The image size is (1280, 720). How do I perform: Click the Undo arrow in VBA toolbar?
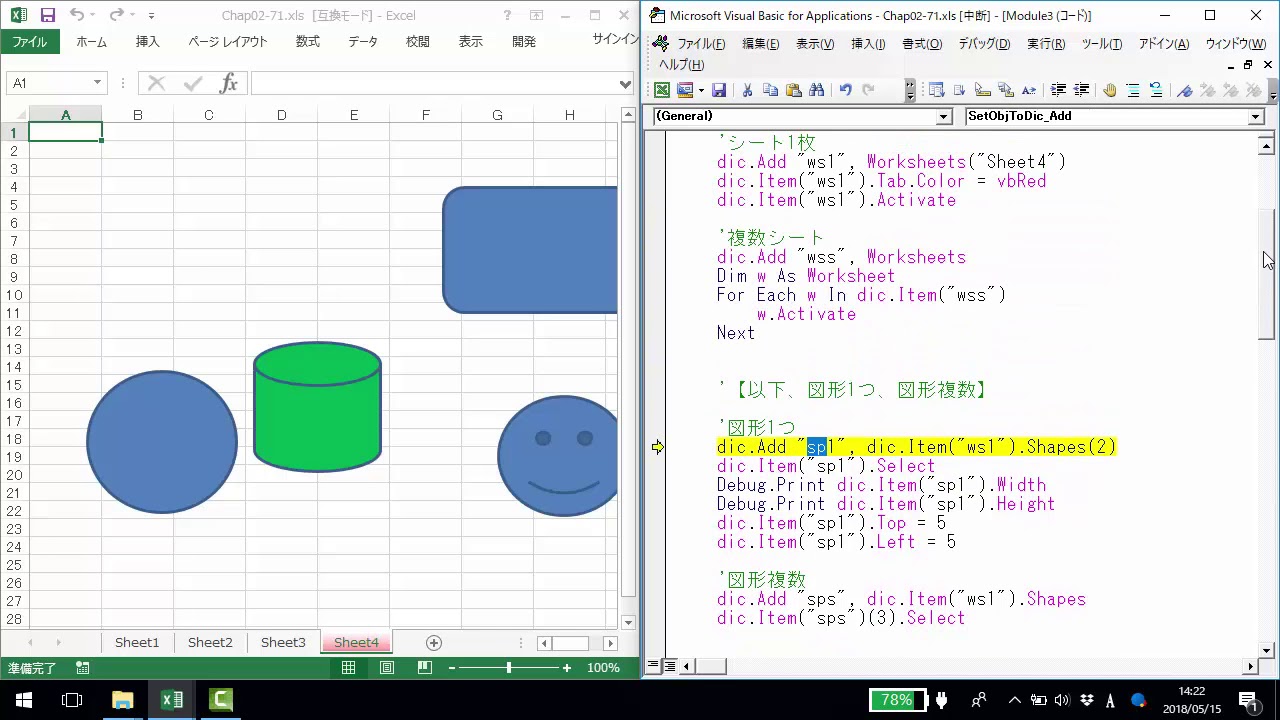pyautogui.click(x=845, y=90)
